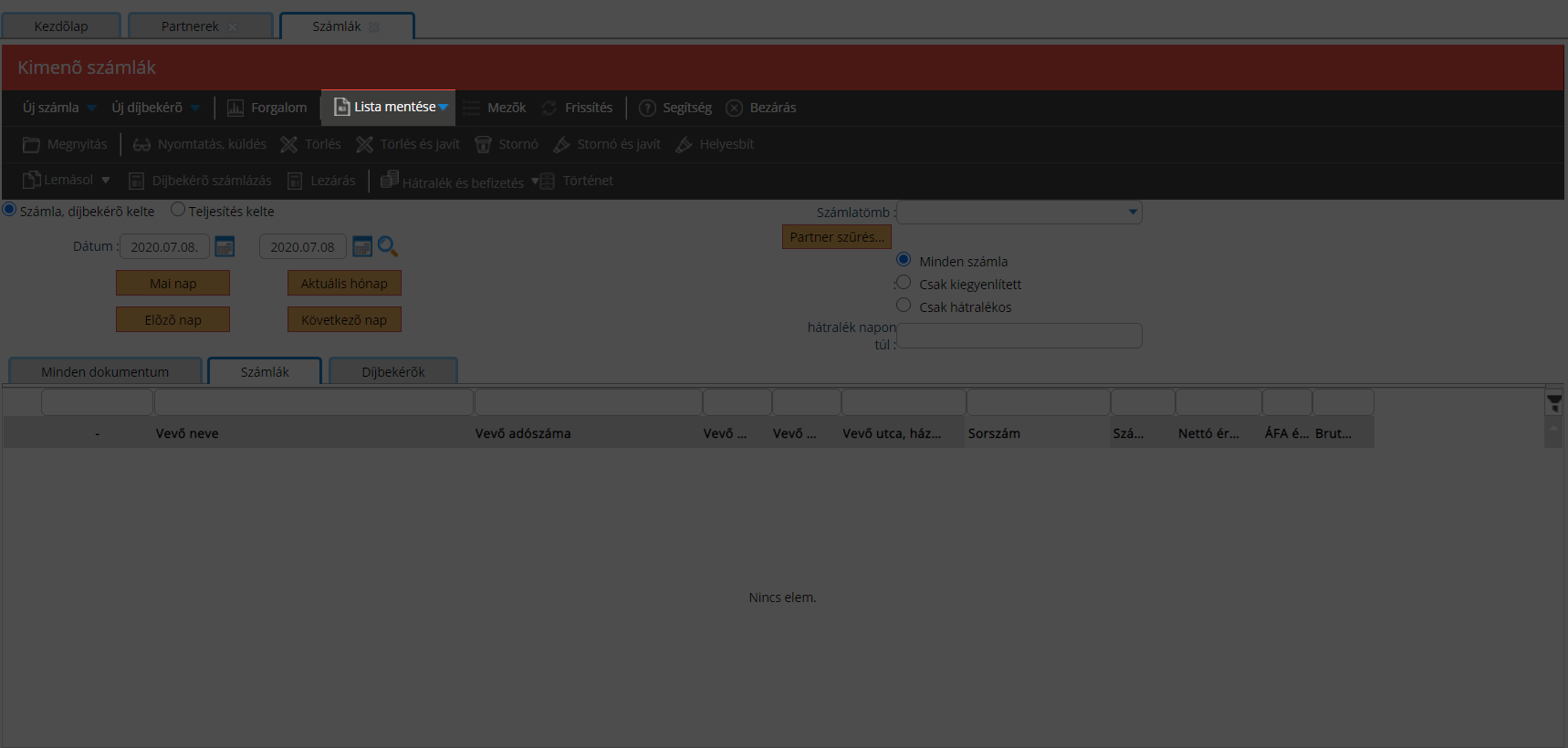Click the Mezők fields icon

pos(472,108)
